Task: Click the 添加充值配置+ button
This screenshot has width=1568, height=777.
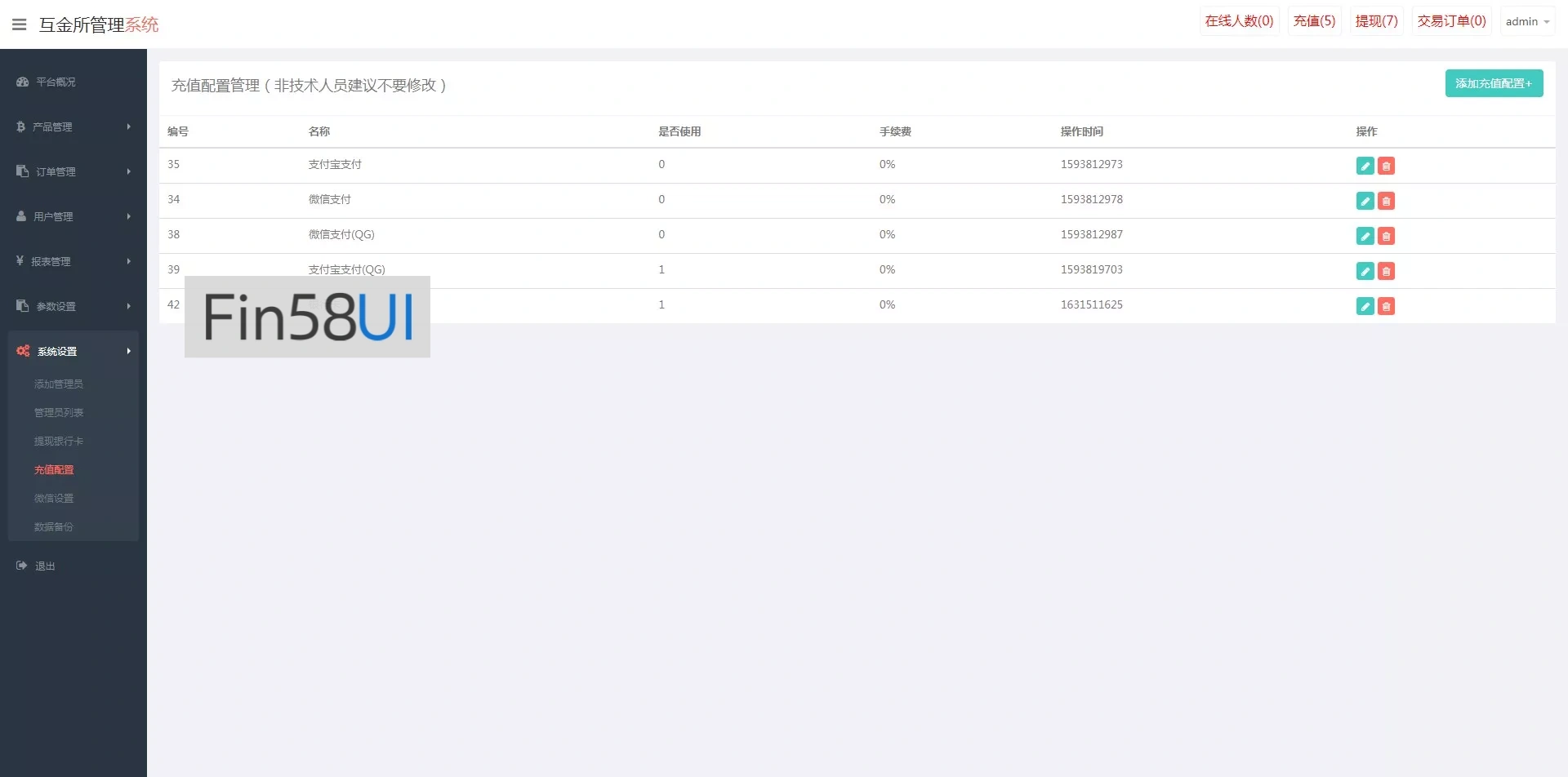Action: pyautogui.click(x=1494, y=83)
